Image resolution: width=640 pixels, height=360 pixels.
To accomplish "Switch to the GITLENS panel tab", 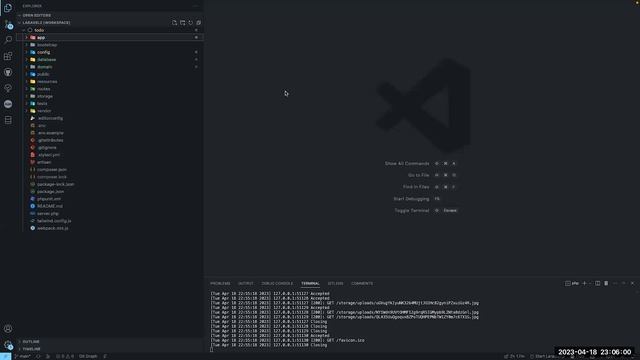I will (x=335, y=284).
